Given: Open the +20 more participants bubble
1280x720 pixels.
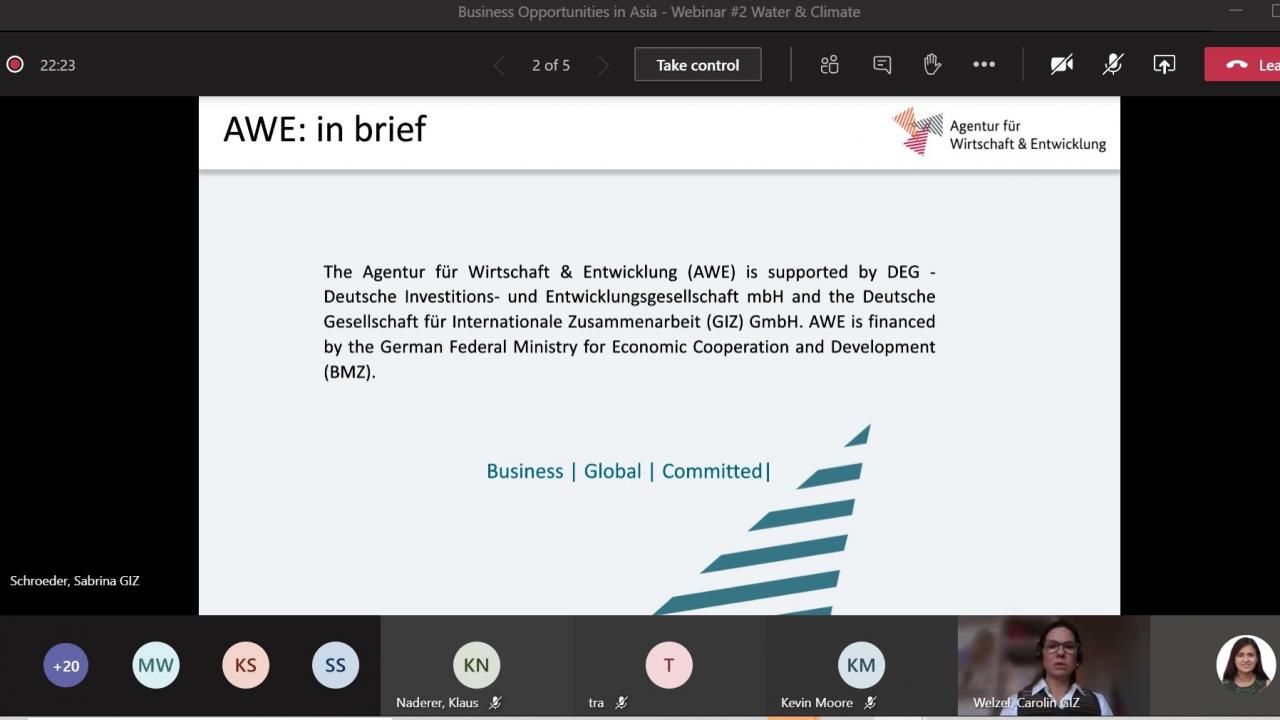Looking at the screenshot, I should [x=66, y=665].
